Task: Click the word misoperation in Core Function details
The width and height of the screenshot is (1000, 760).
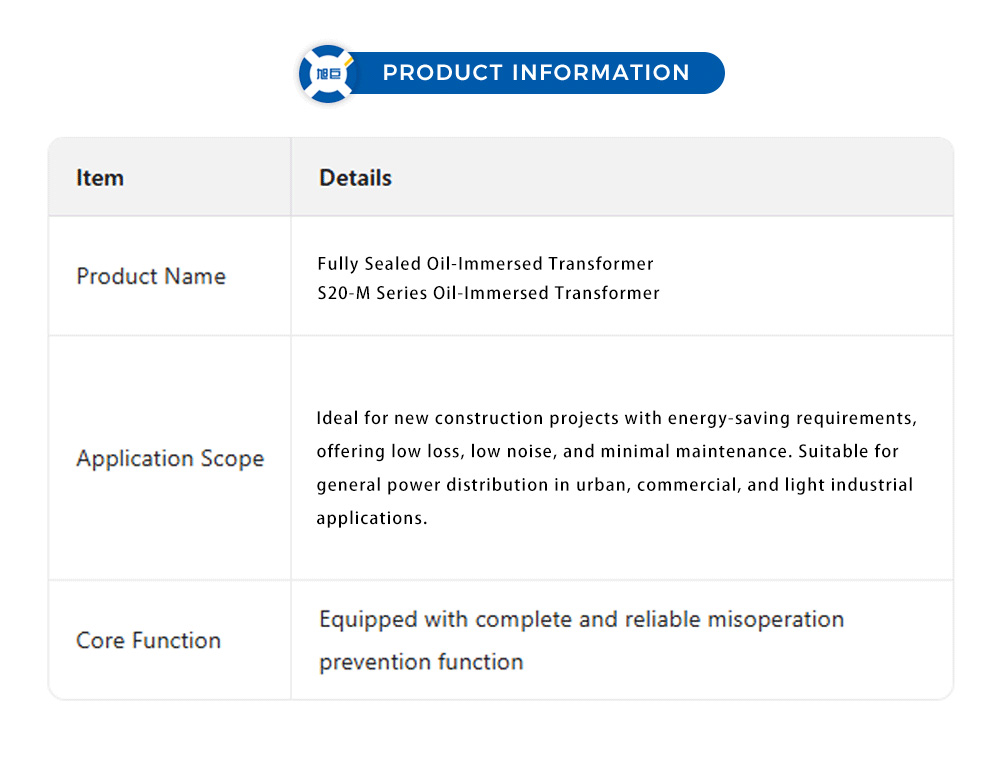Action: click(x=775, y=619)
